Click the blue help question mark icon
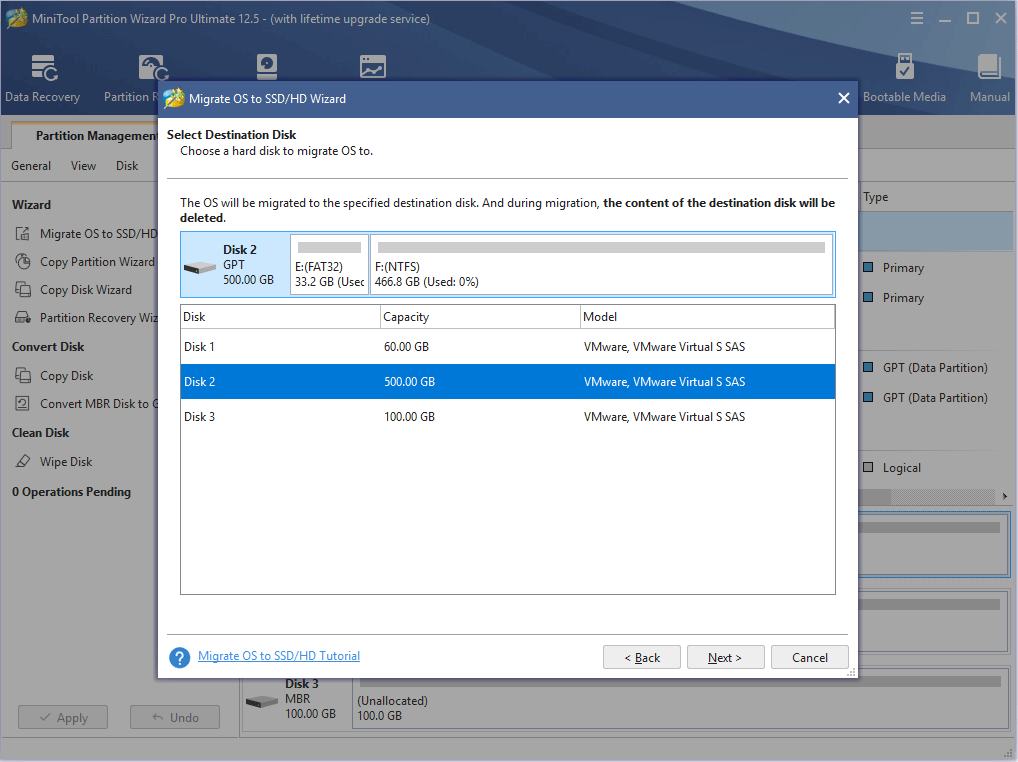1018x762 pixels. pyautogui.click(x=180, y=657)
